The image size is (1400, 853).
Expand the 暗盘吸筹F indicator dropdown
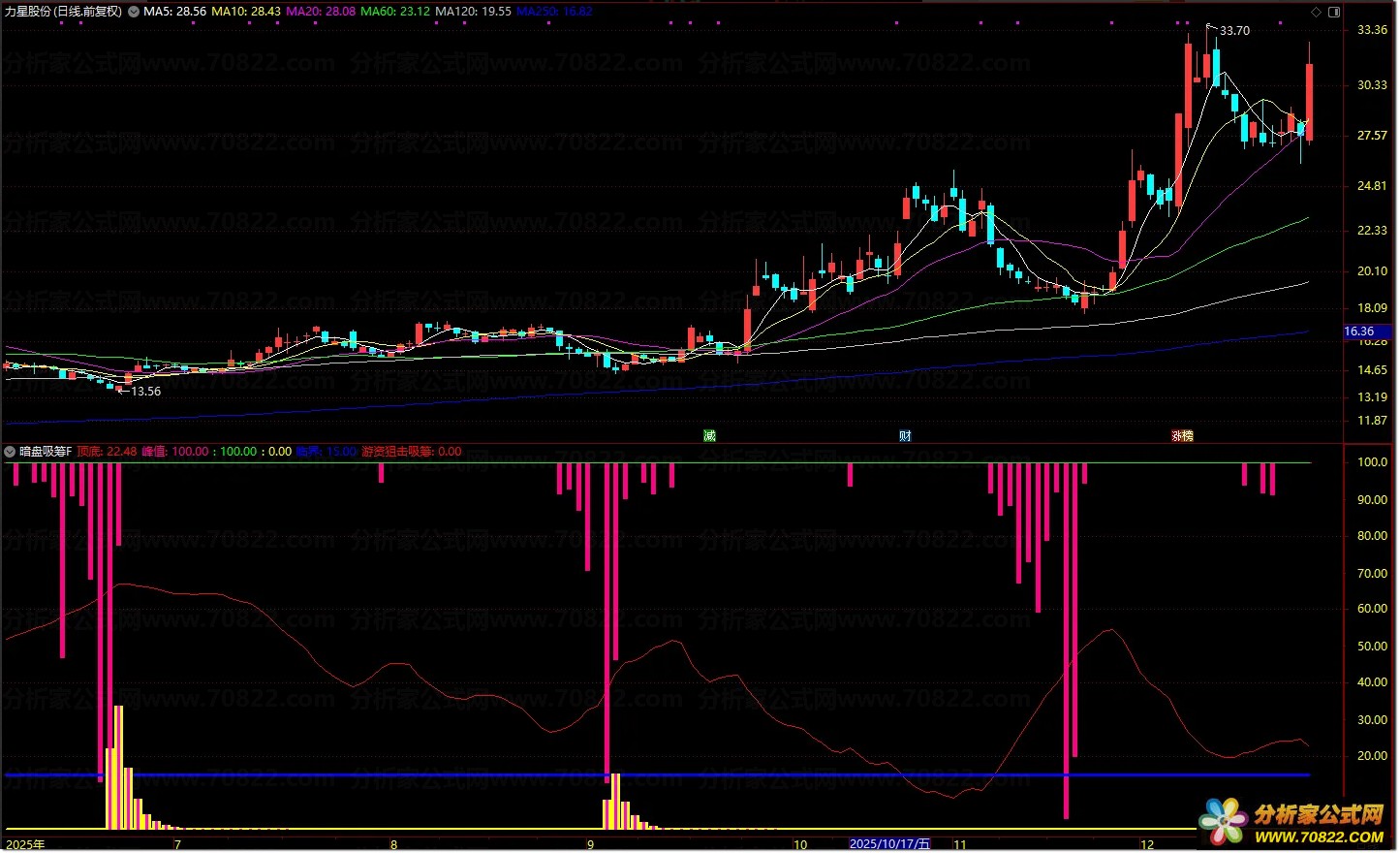click(x=10, y=452)
